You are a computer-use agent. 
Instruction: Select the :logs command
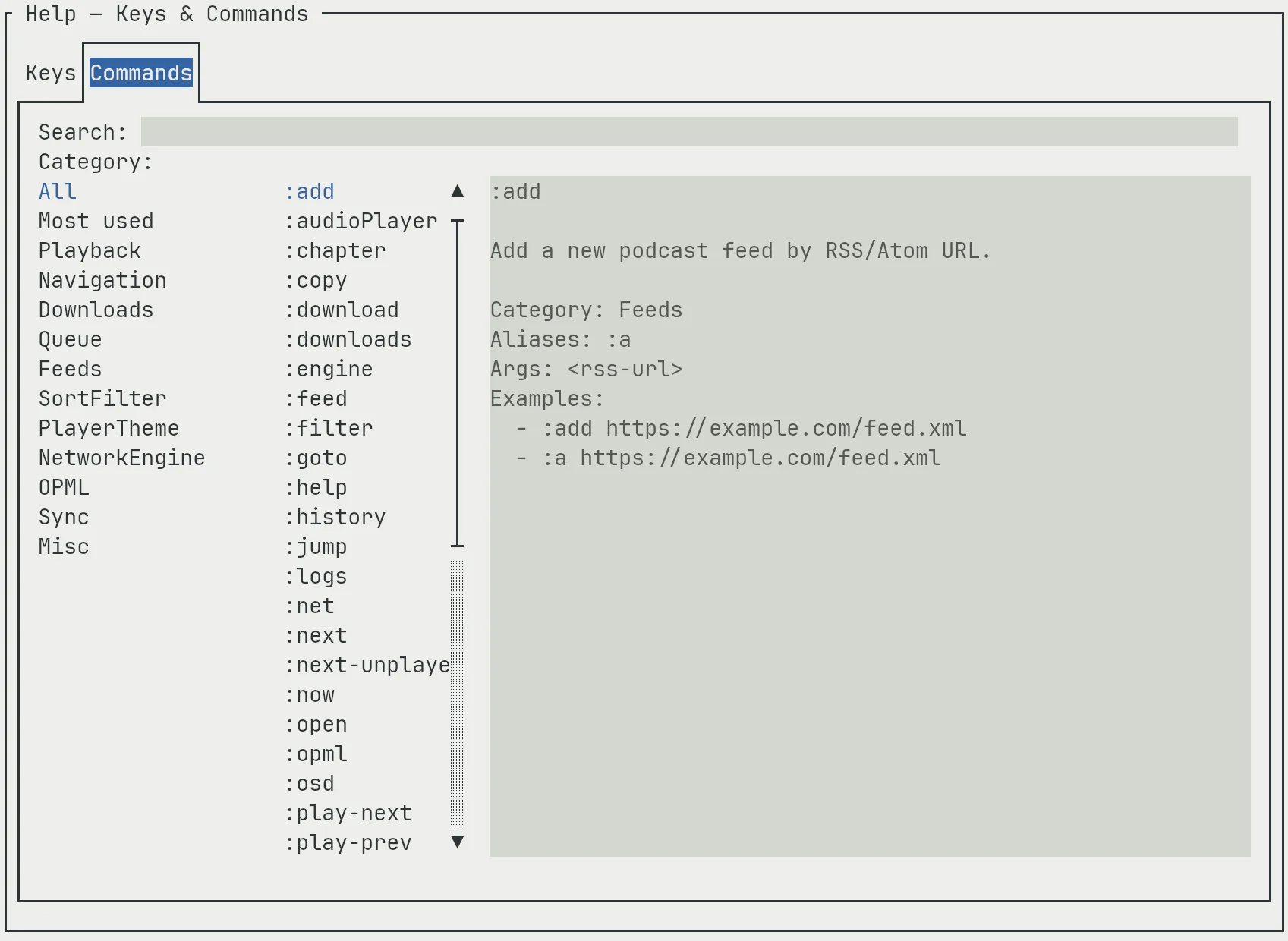coord(316,576)
